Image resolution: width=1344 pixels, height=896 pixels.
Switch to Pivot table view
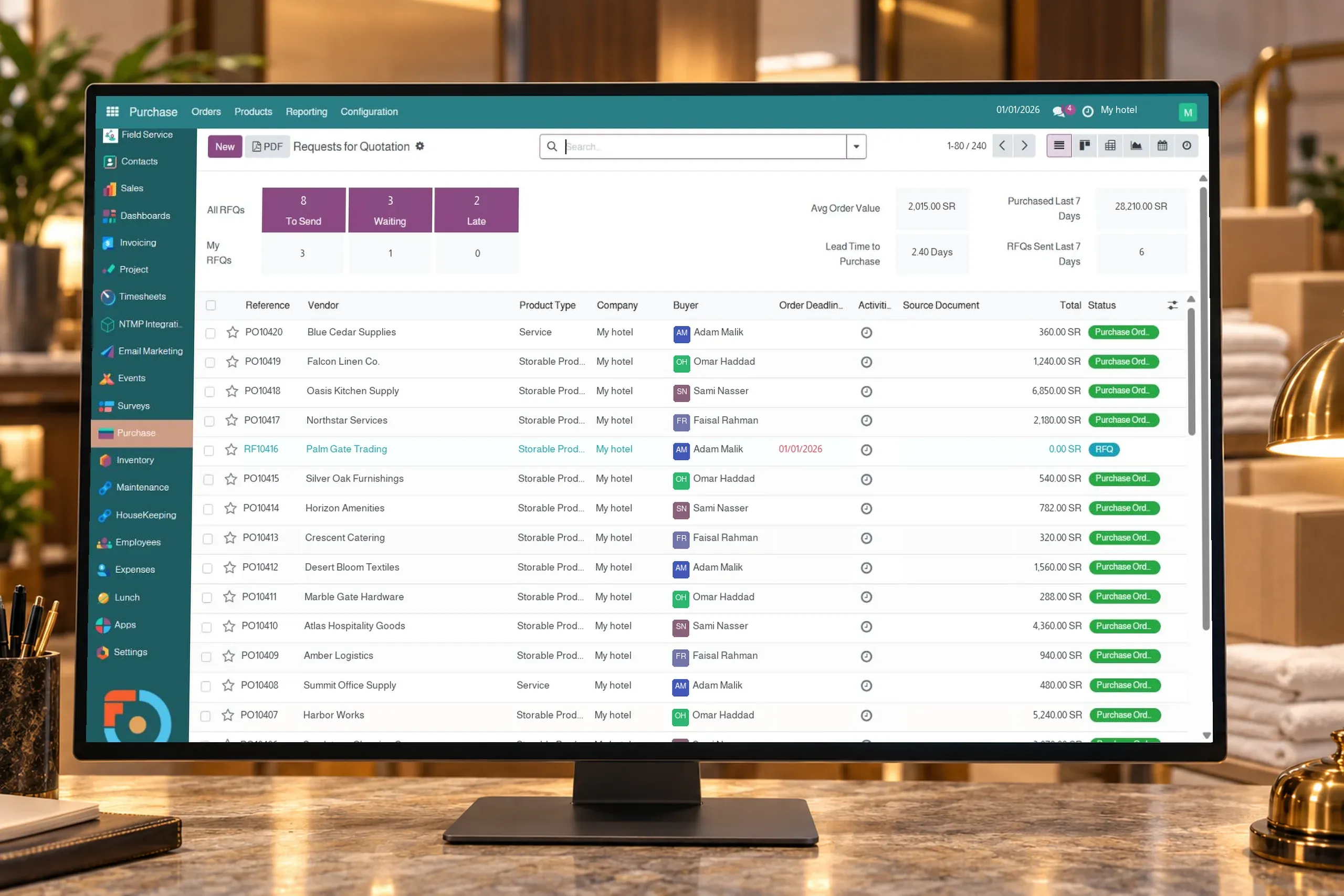[1110, 146]
